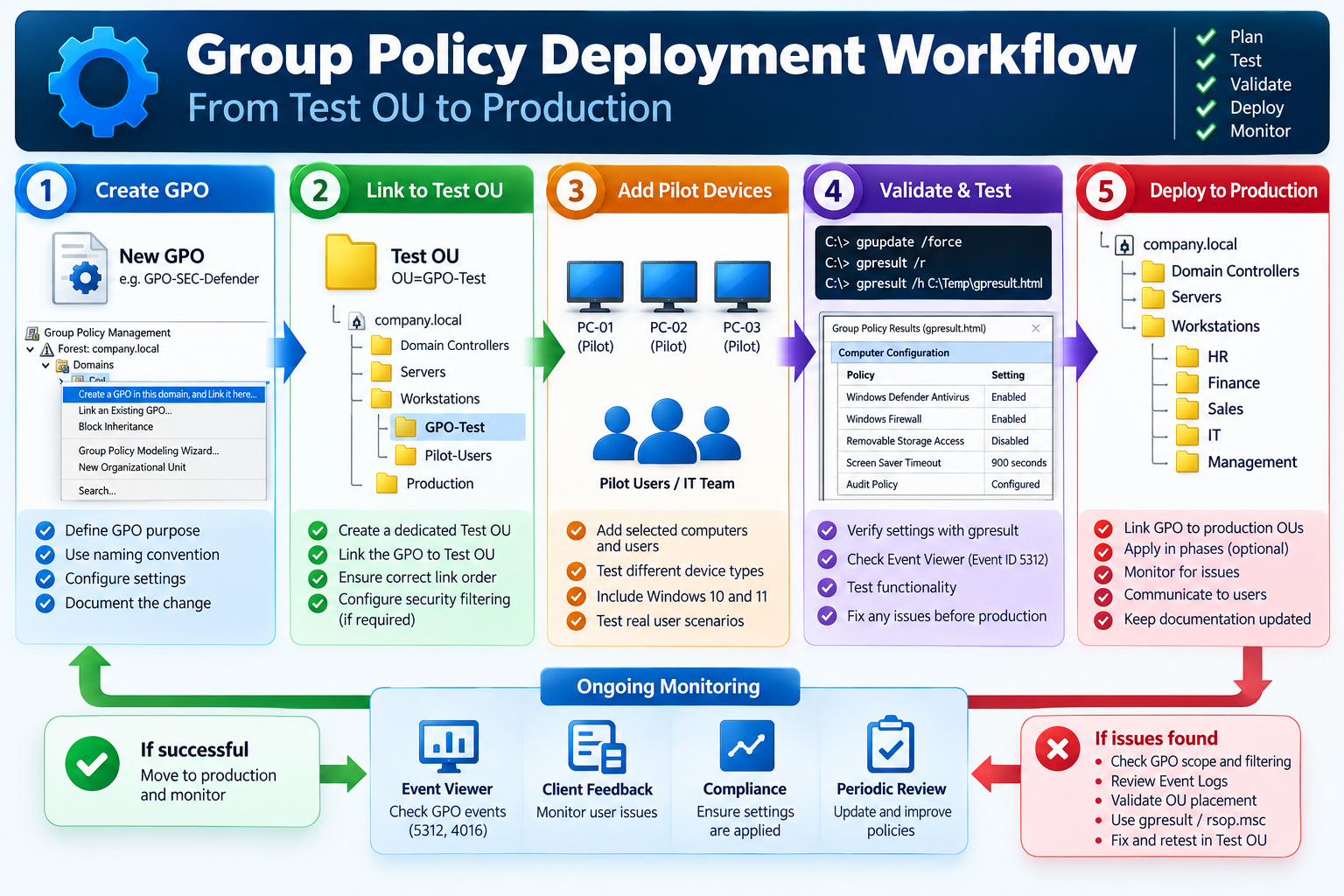This screenshot has height=896, width=1344.
Task: Click the Computer Configuration section header
Action: (941, 353)
